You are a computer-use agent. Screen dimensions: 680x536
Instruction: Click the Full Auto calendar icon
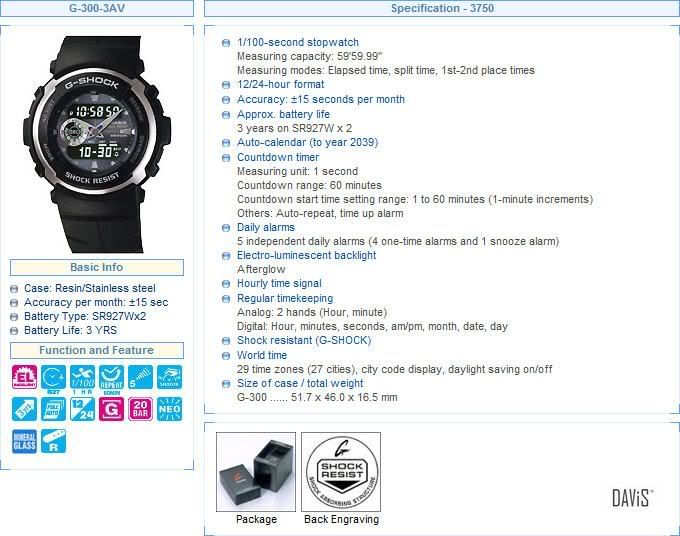click(53, 409)
